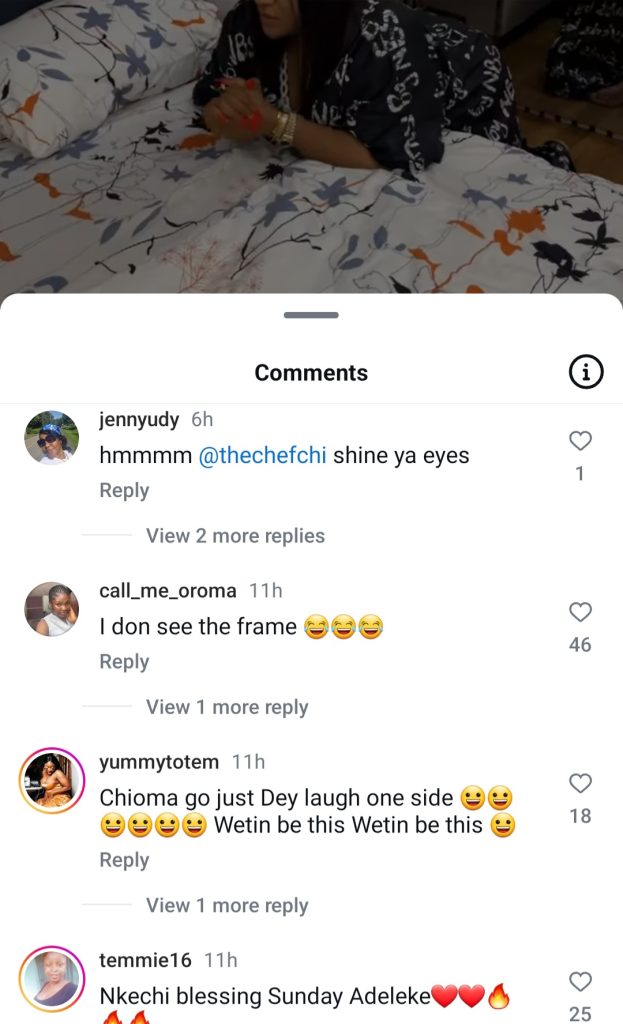The height and width of the screenshot is (1024, 623).
Task: Expand View 1 more reply under call_me_oroma
Action: tap(227, 707)
